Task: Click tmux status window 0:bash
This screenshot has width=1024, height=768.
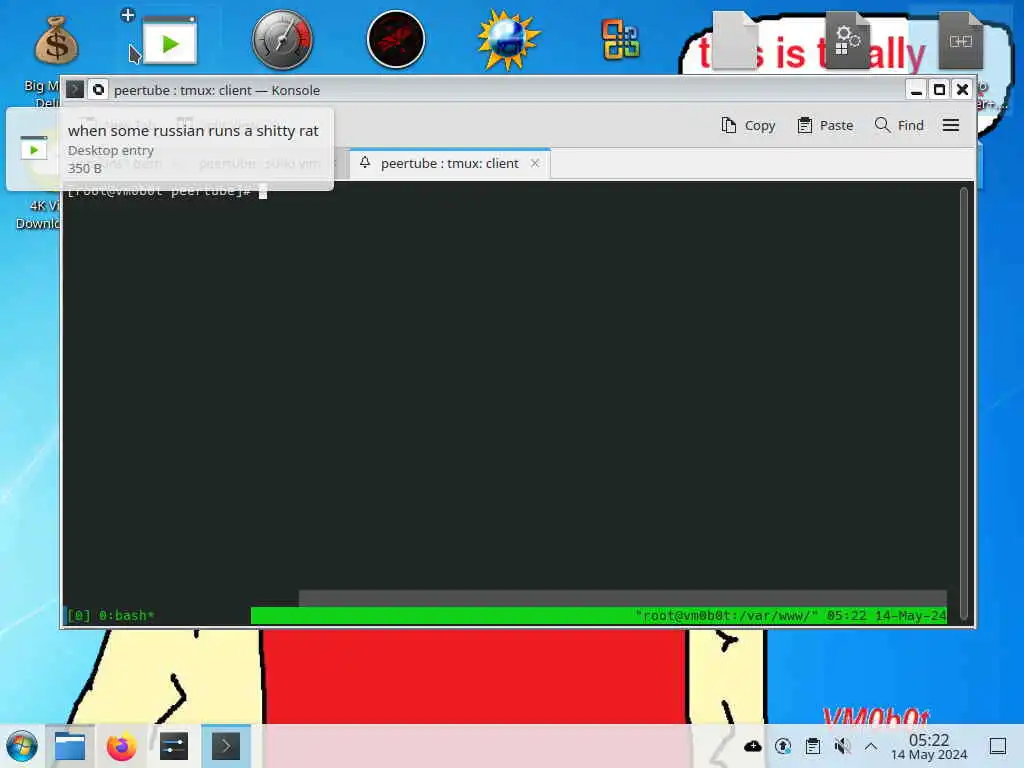Action: (127, 615)
